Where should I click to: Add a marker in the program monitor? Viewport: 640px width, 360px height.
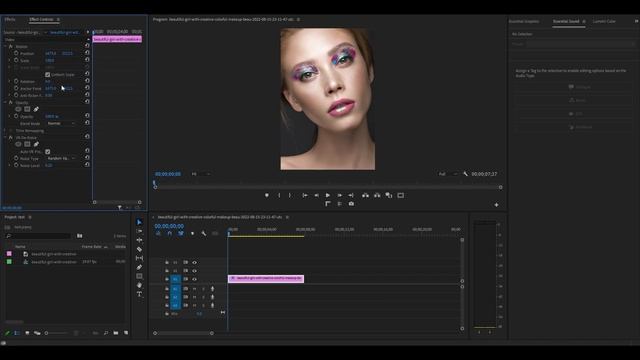tap(267, 196)
